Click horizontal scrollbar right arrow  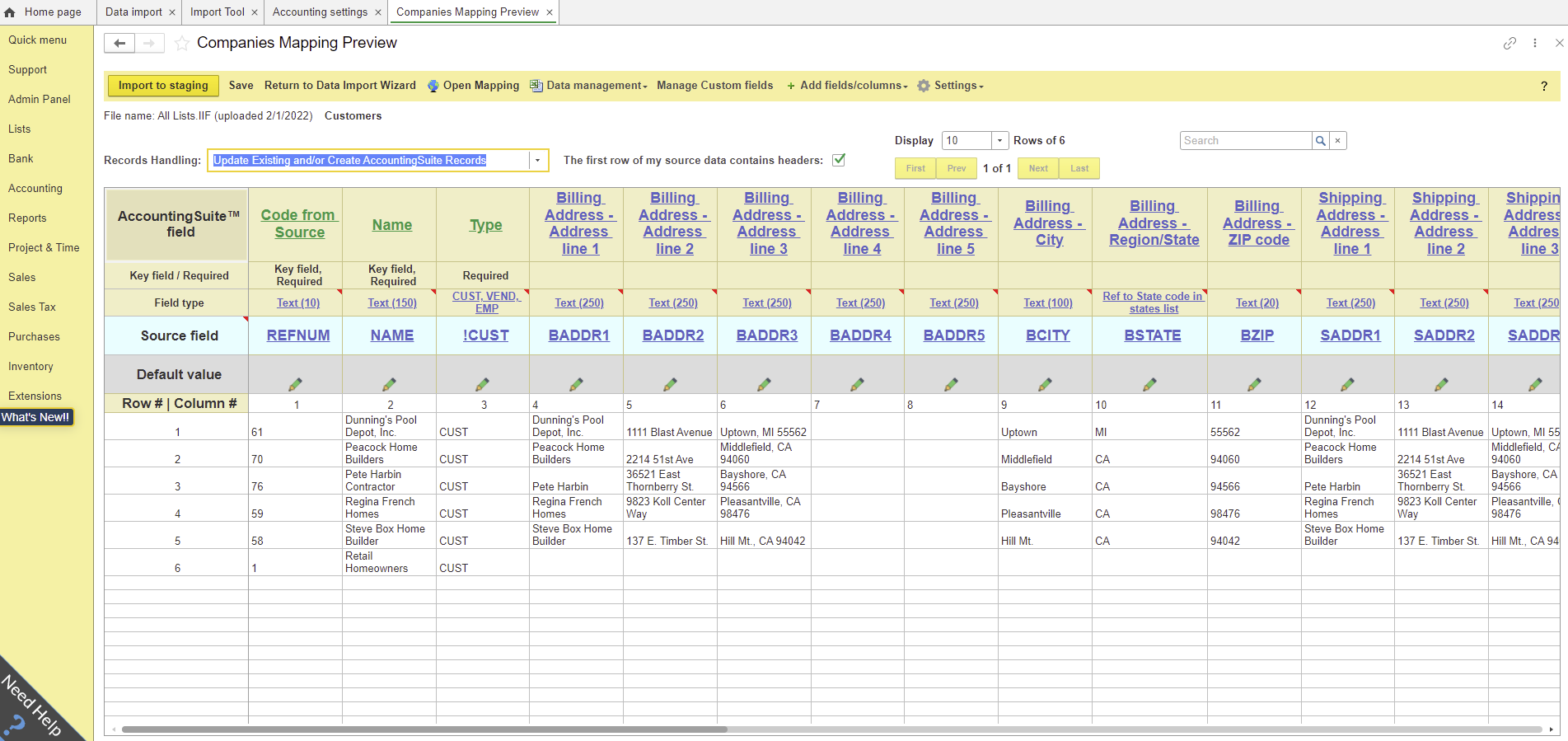coord(1552,729)
